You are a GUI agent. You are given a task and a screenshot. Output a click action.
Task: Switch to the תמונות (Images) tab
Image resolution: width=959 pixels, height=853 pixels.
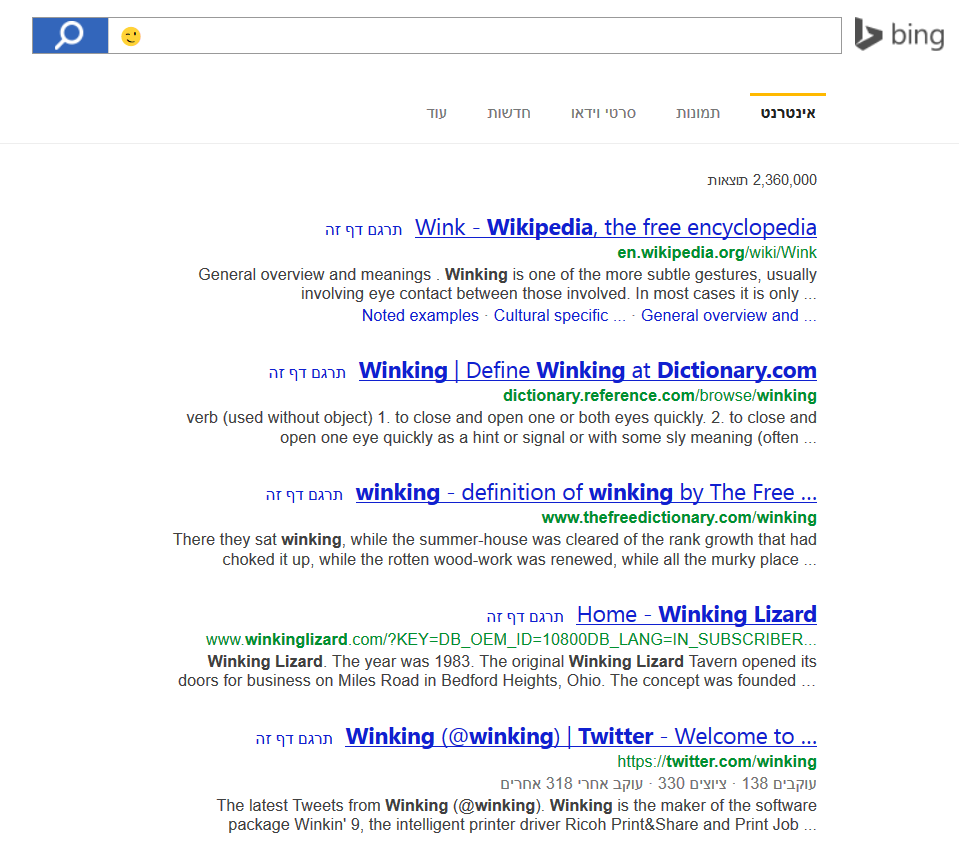698,113
